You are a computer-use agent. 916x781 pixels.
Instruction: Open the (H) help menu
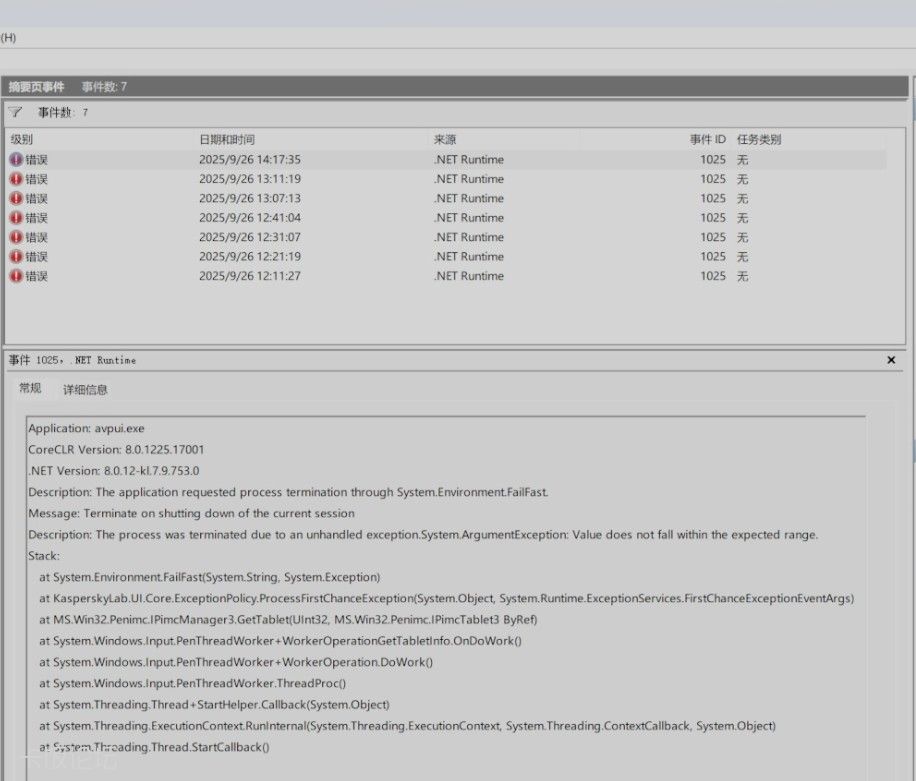tap(8, 38)
